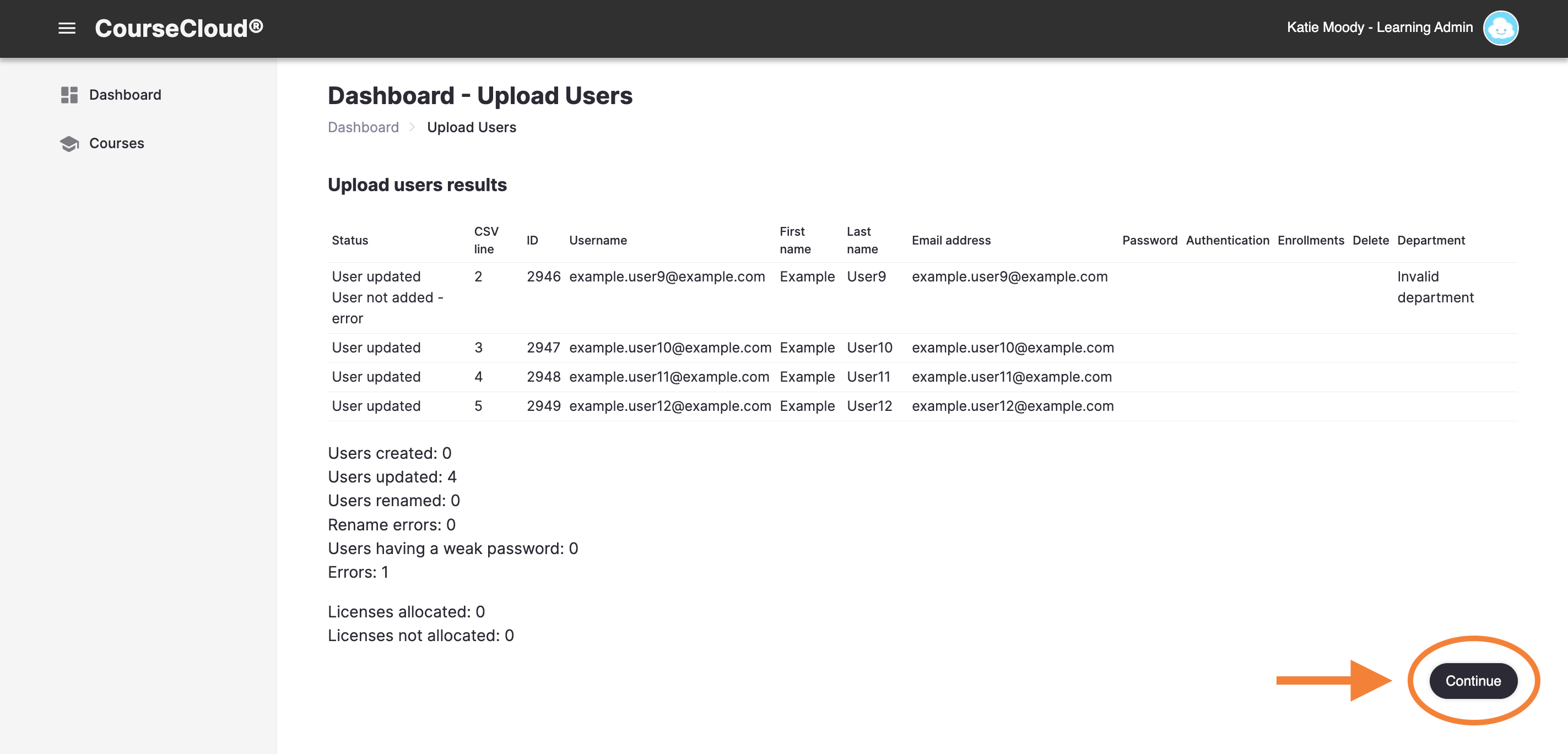Click the Dashboard - Upload Users page title

[x=480, y=95]
